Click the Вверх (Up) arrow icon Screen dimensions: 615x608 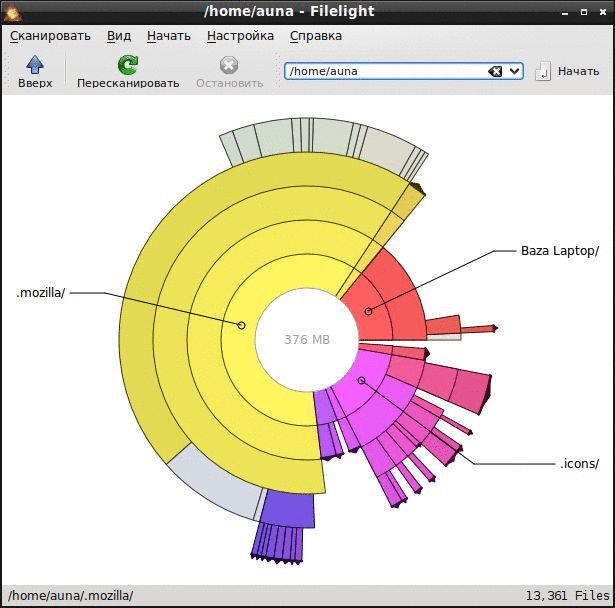click(35, 64)
